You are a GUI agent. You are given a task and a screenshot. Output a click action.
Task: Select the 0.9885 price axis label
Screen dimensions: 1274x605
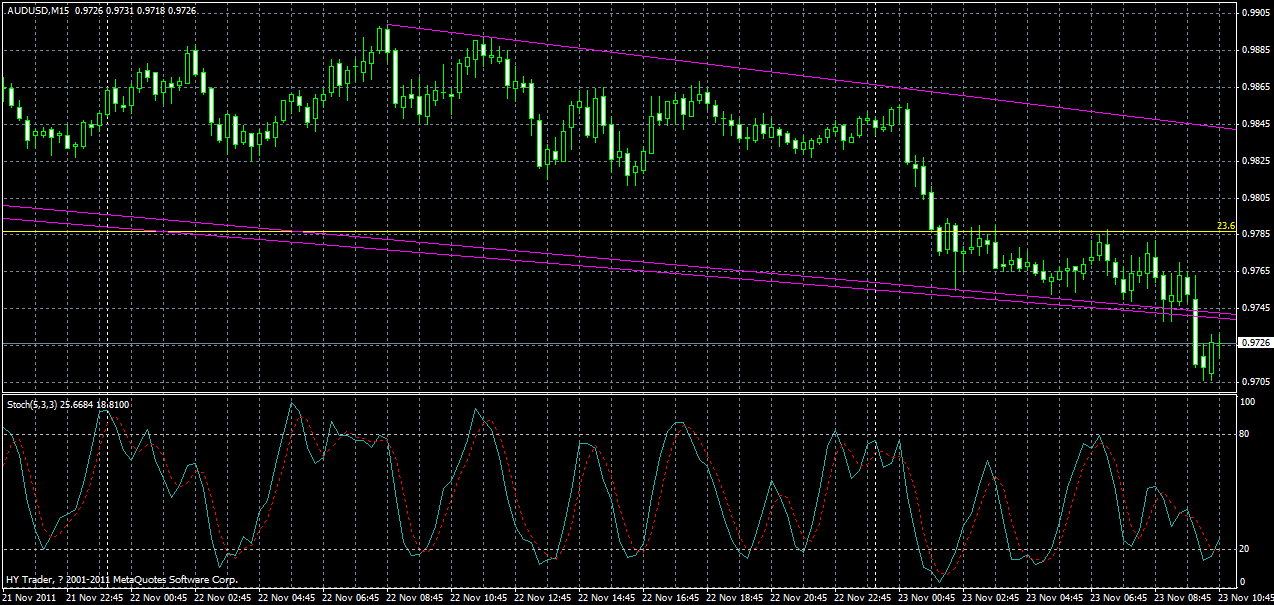[x=1255, y=50]
